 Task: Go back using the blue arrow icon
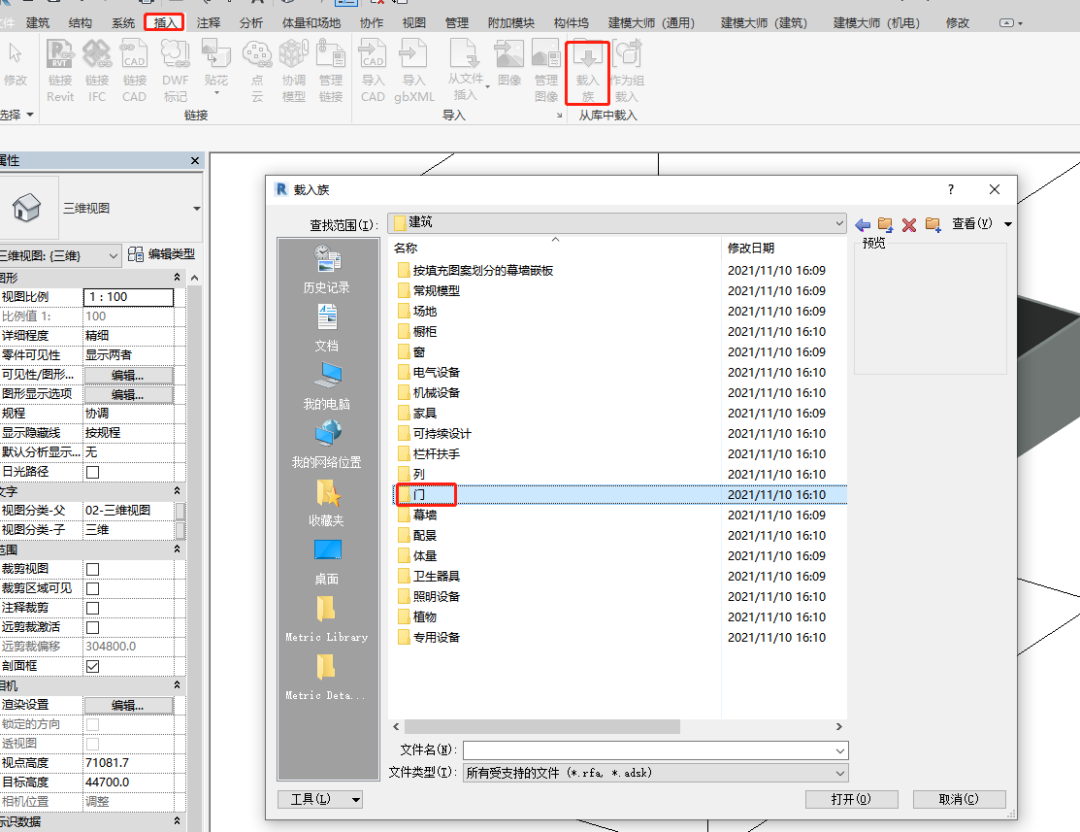pyautogui.click(x=862, y=225)
